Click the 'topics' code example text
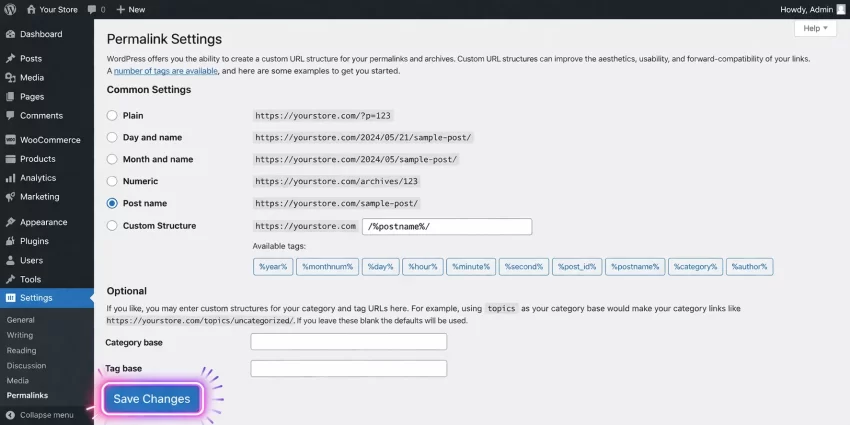The image size is (850, 425). 501,308
